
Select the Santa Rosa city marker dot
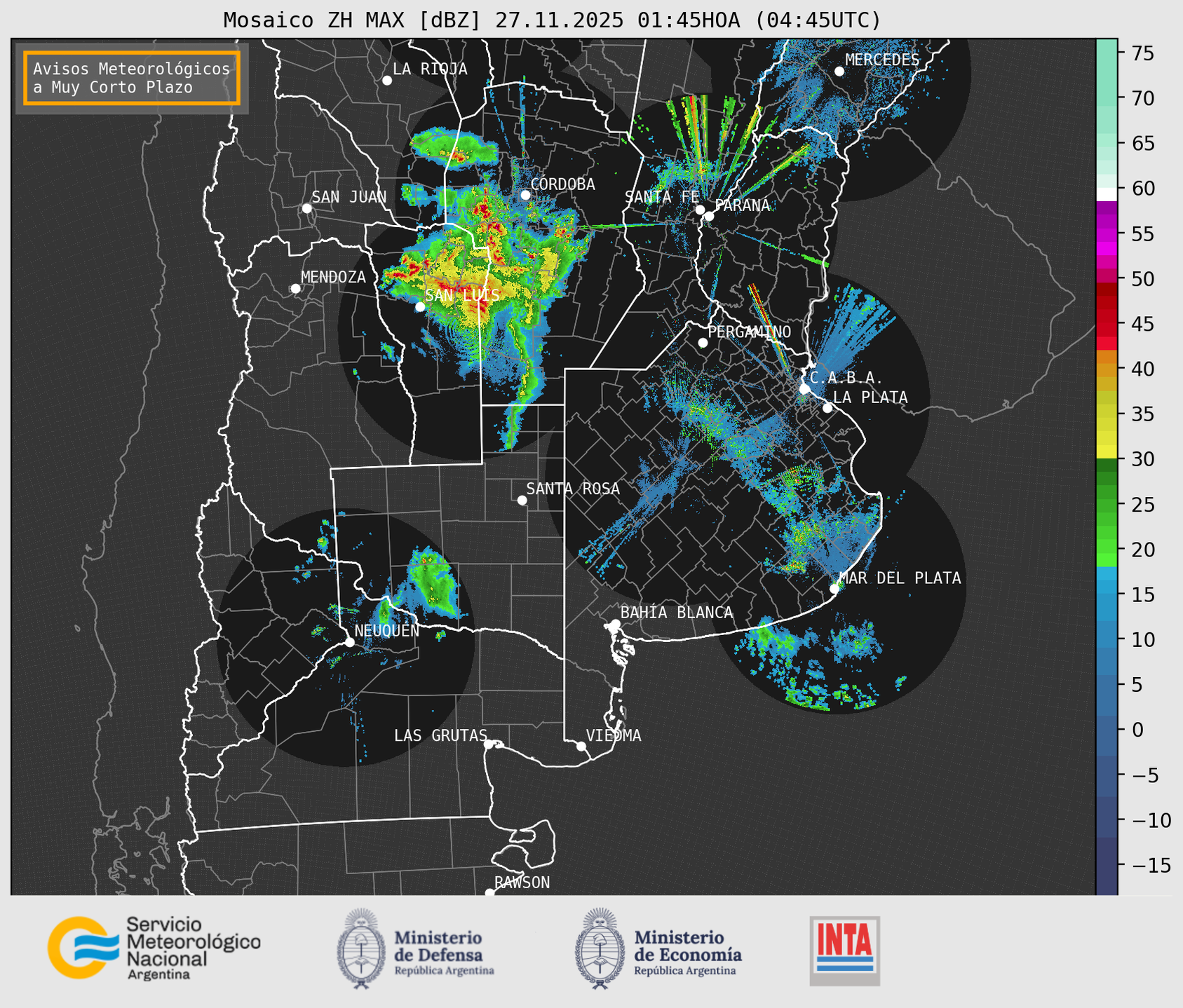[522, 500]
